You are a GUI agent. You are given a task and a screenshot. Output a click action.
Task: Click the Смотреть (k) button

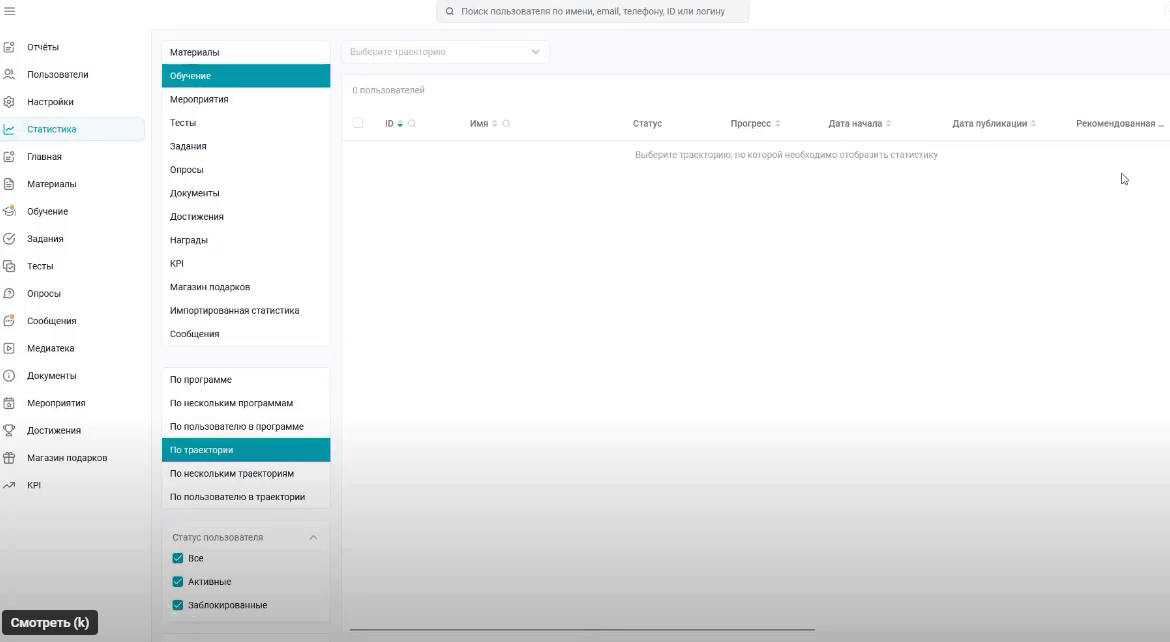tap(49, 623)
